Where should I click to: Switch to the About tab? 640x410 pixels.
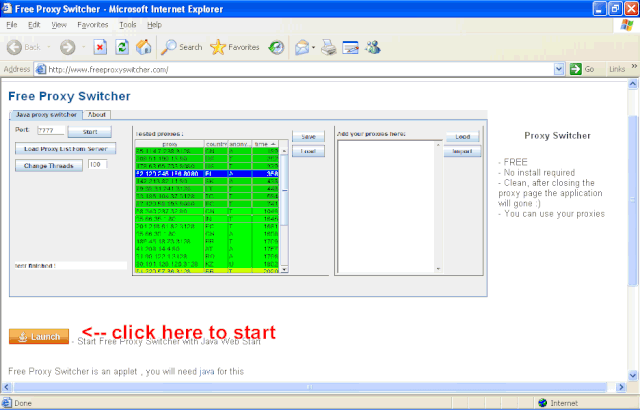point(97,115)
